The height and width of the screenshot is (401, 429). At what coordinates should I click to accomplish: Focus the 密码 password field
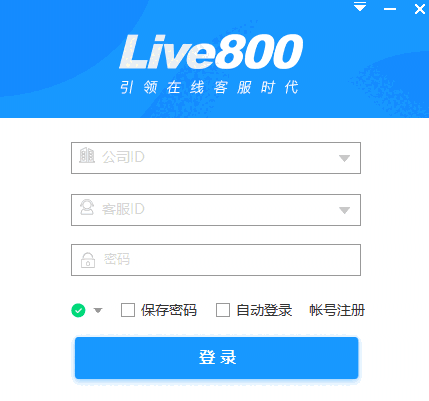point(216,260)
